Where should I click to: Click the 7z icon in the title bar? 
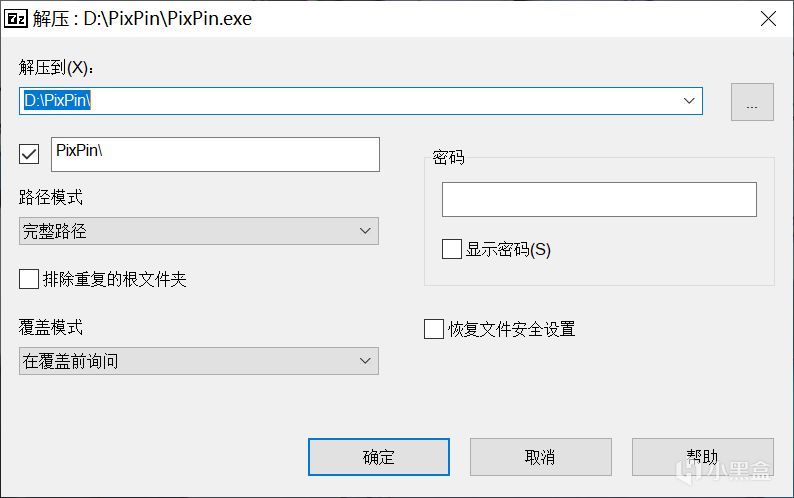tap(16, 19)
